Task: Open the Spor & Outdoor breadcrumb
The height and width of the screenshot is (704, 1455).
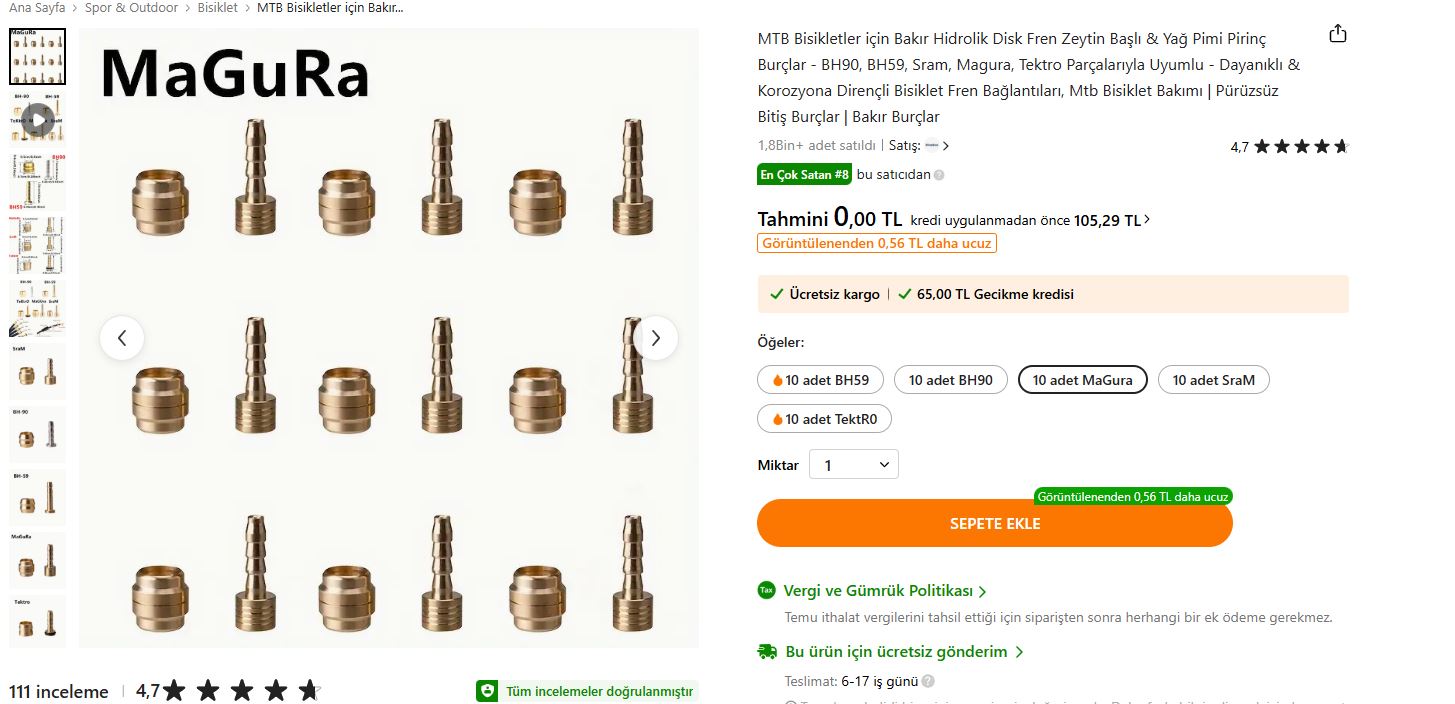Action: (132, 8)
